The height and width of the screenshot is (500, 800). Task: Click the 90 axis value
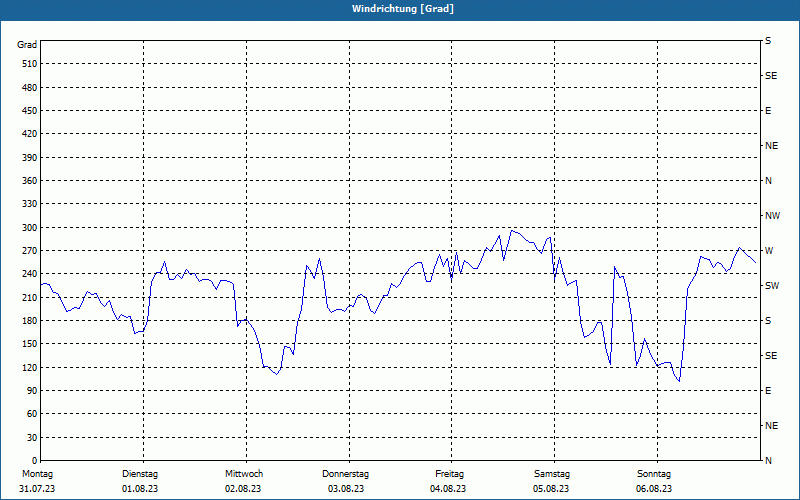pyautogui.click(x=32, y=390)
